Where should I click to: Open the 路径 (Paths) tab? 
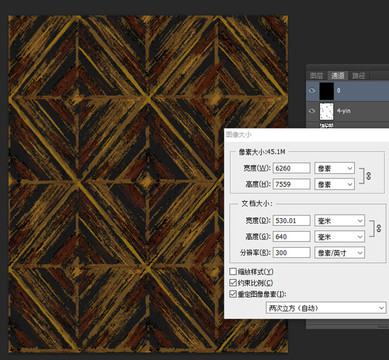[359, 76]
